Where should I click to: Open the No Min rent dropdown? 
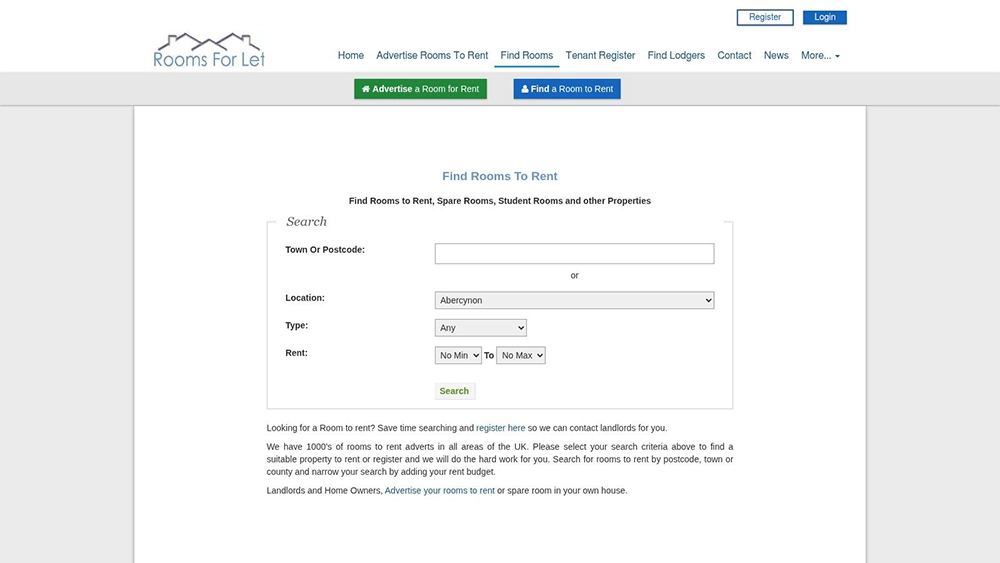coord(458,355)
